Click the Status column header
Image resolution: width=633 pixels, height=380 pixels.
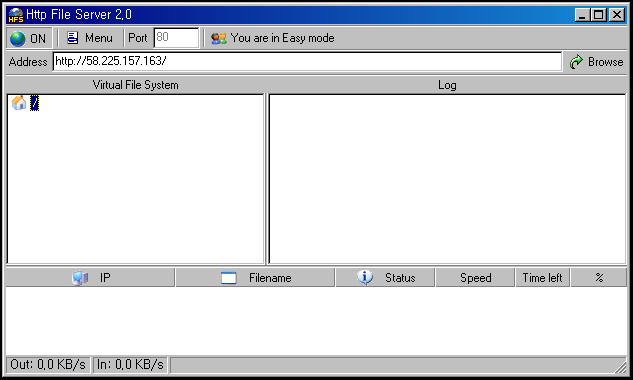pyautogui.click(x=385, y=278)
